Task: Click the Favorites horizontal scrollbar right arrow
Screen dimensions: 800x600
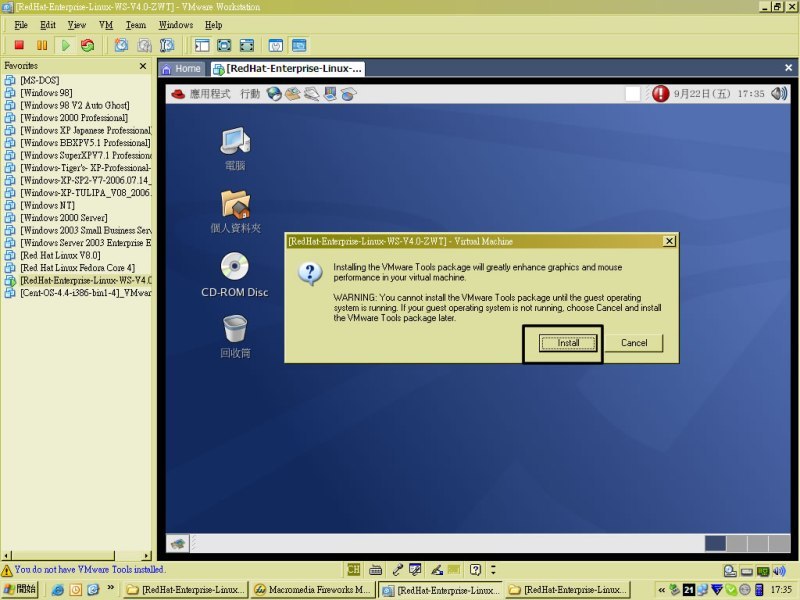Action: (147, 555)
